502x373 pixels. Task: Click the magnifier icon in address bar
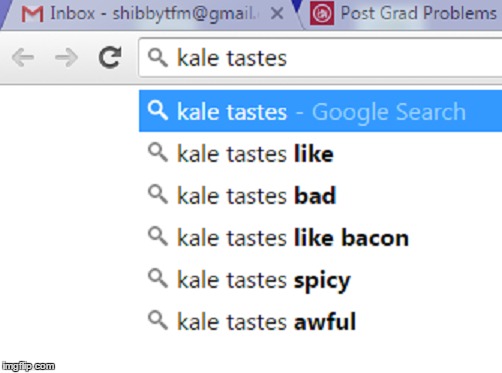click(x=158, y=58)
